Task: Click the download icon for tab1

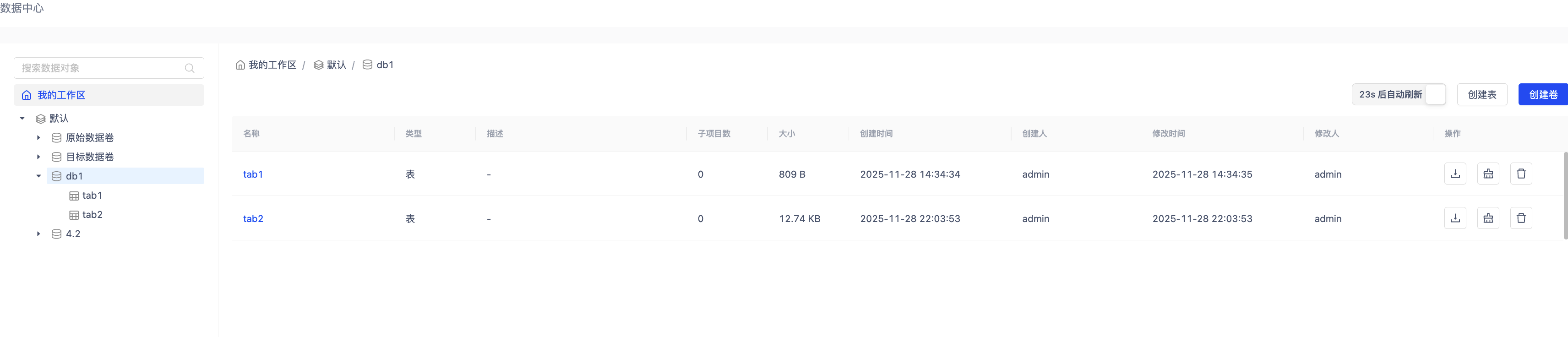Action: 1455,174
